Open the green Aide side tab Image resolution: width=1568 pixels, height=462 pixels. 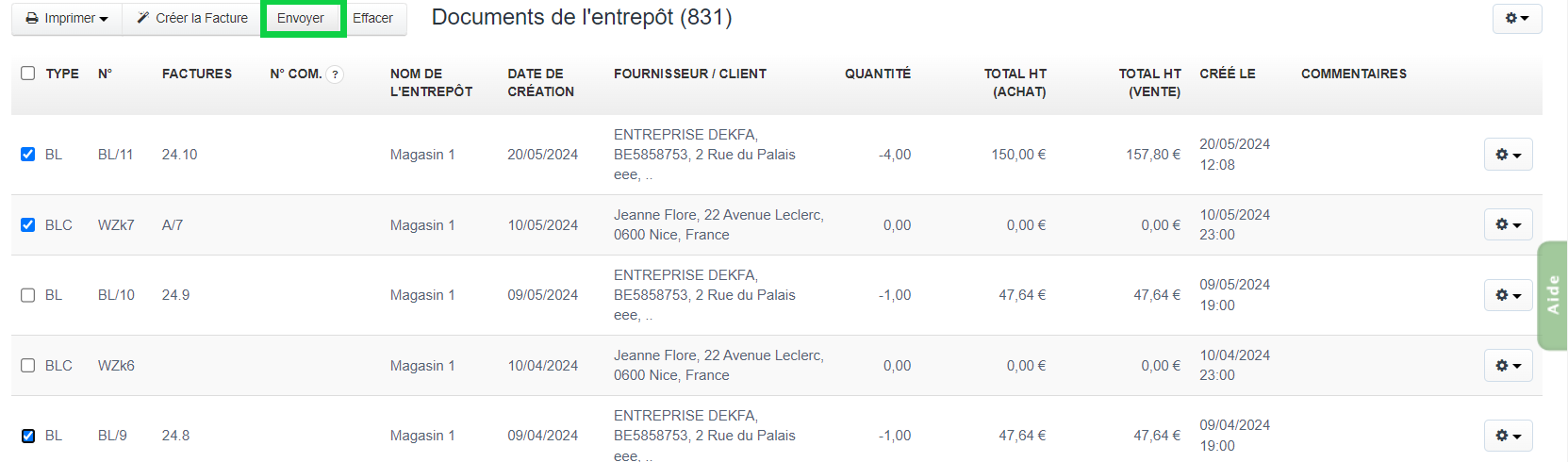click(1552, 295)
